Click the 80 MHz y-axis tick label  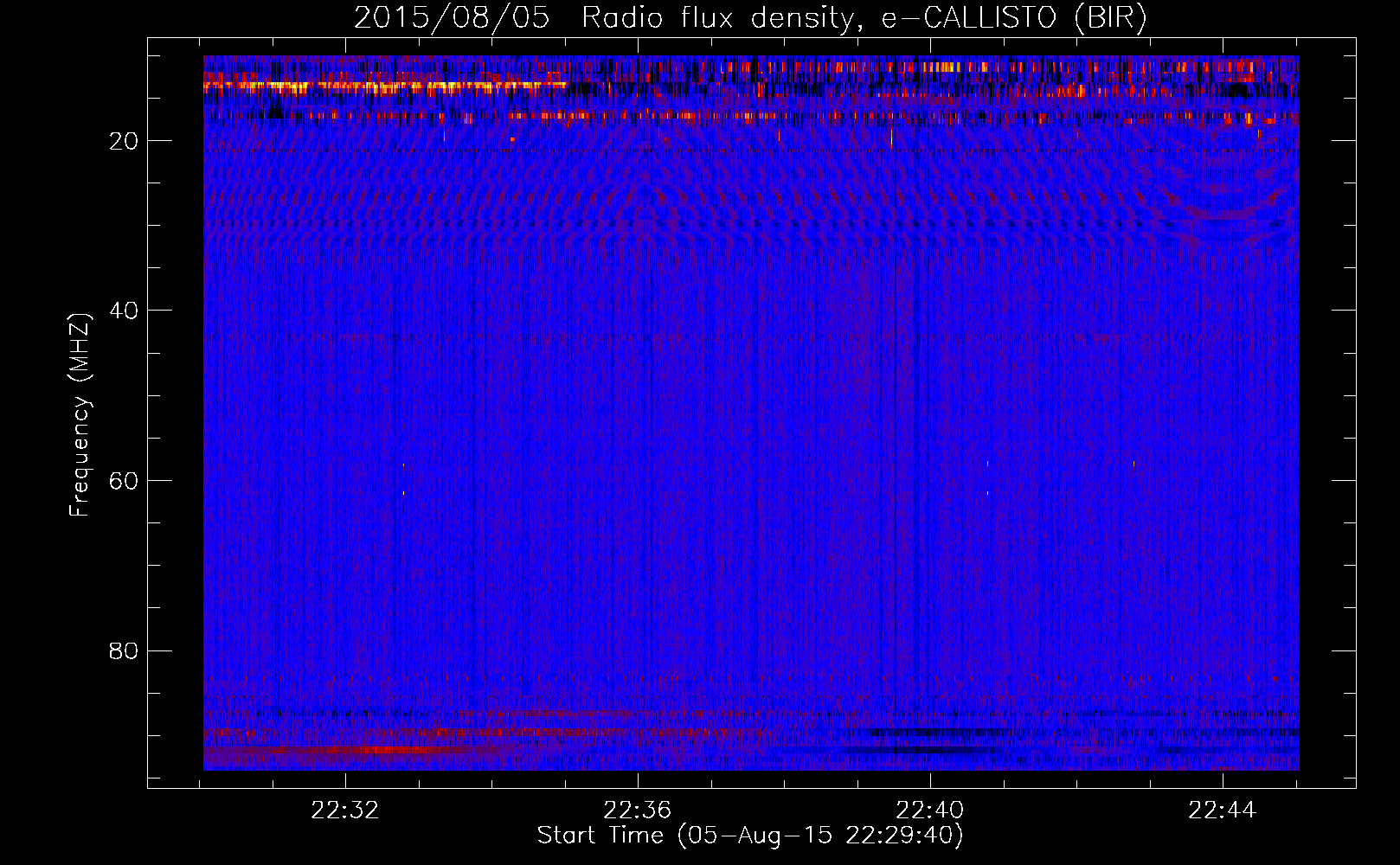124,650
